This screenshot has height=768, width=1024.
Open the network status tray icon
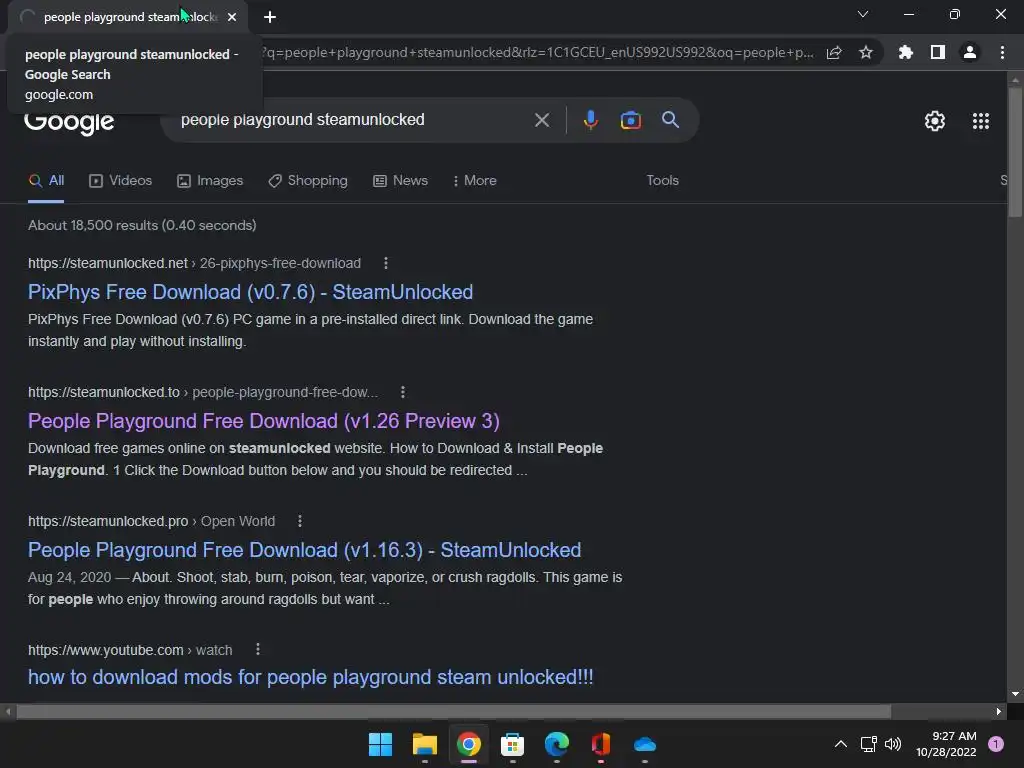(x=868, y=744)
